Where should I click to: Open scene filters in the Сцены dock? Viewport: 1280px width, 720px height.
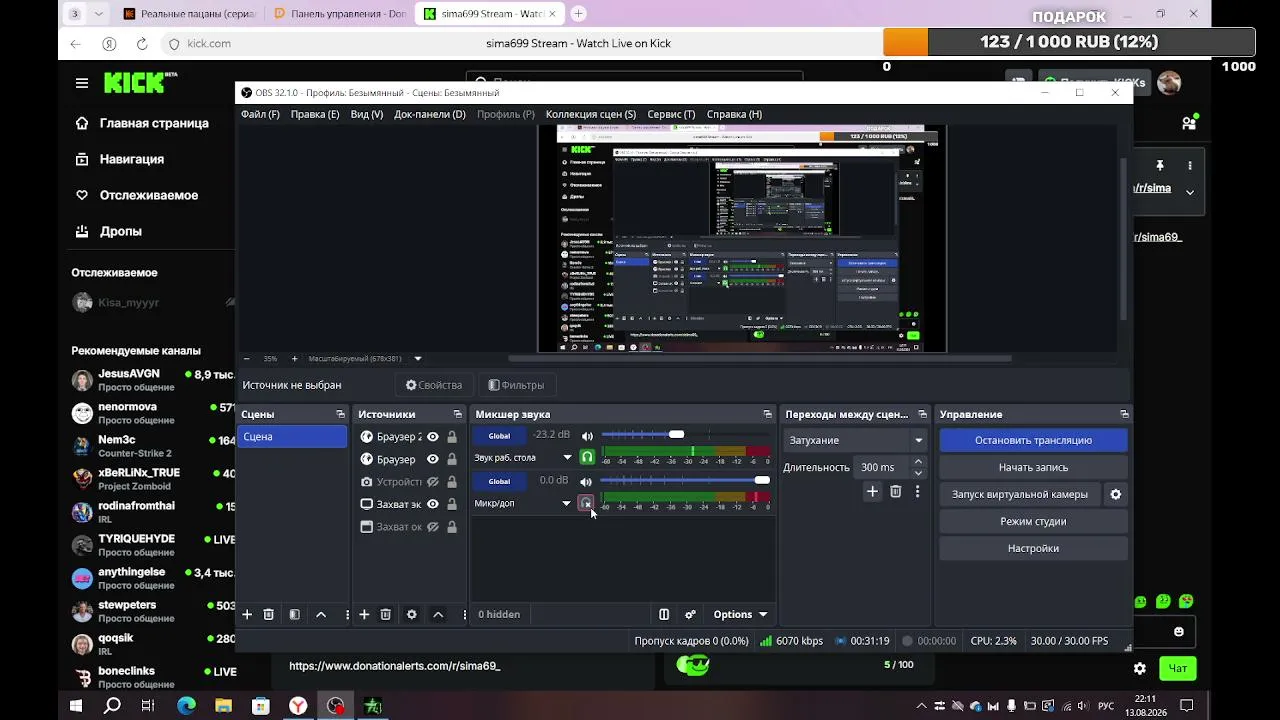294,614
